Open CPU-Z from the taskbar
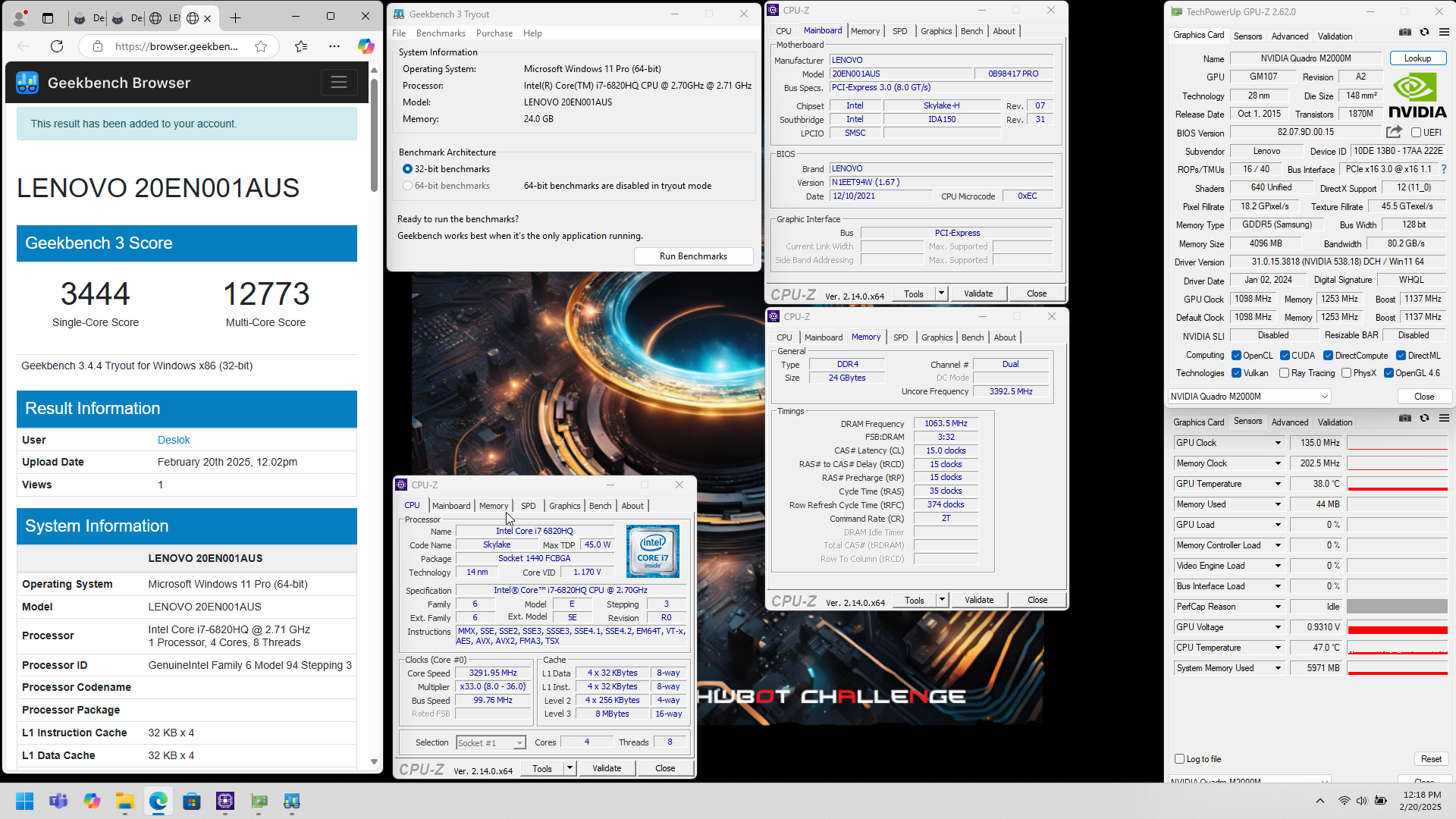Image resolution: width=1456 pixels, height=819 pixels. click(225, 801)
